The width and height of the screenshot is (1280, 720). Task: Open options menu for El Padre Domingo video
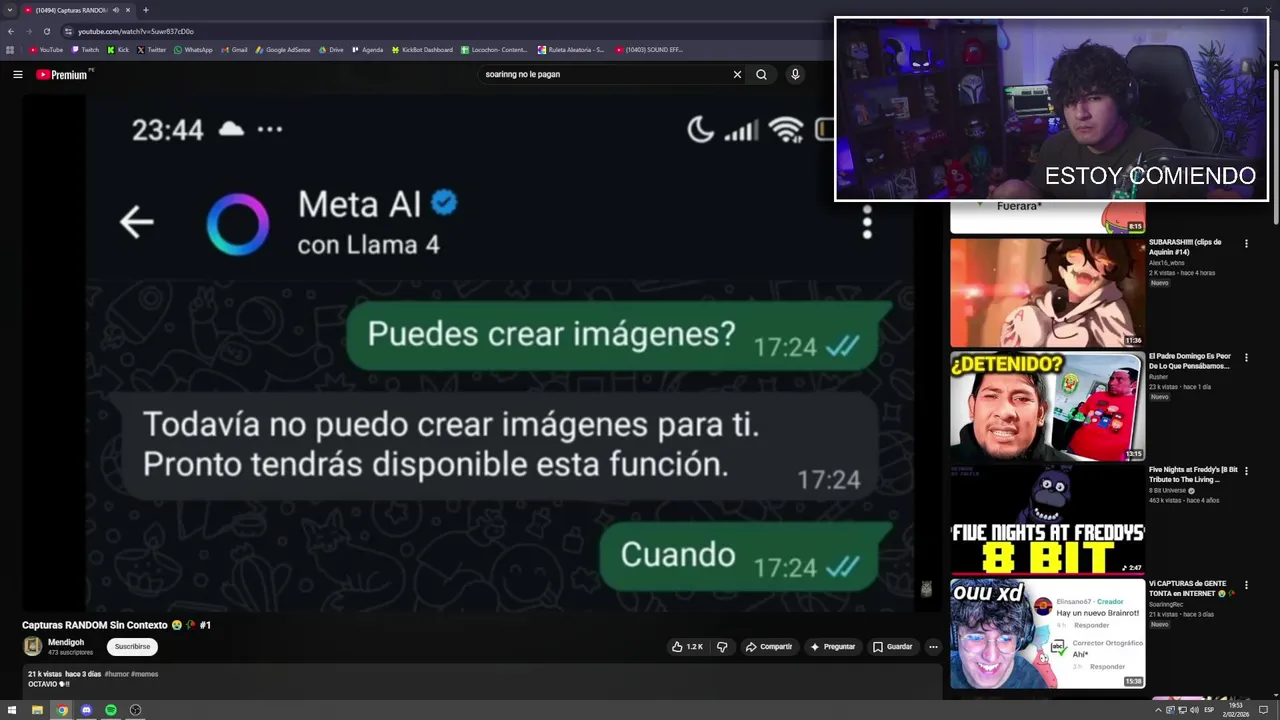1246,357
